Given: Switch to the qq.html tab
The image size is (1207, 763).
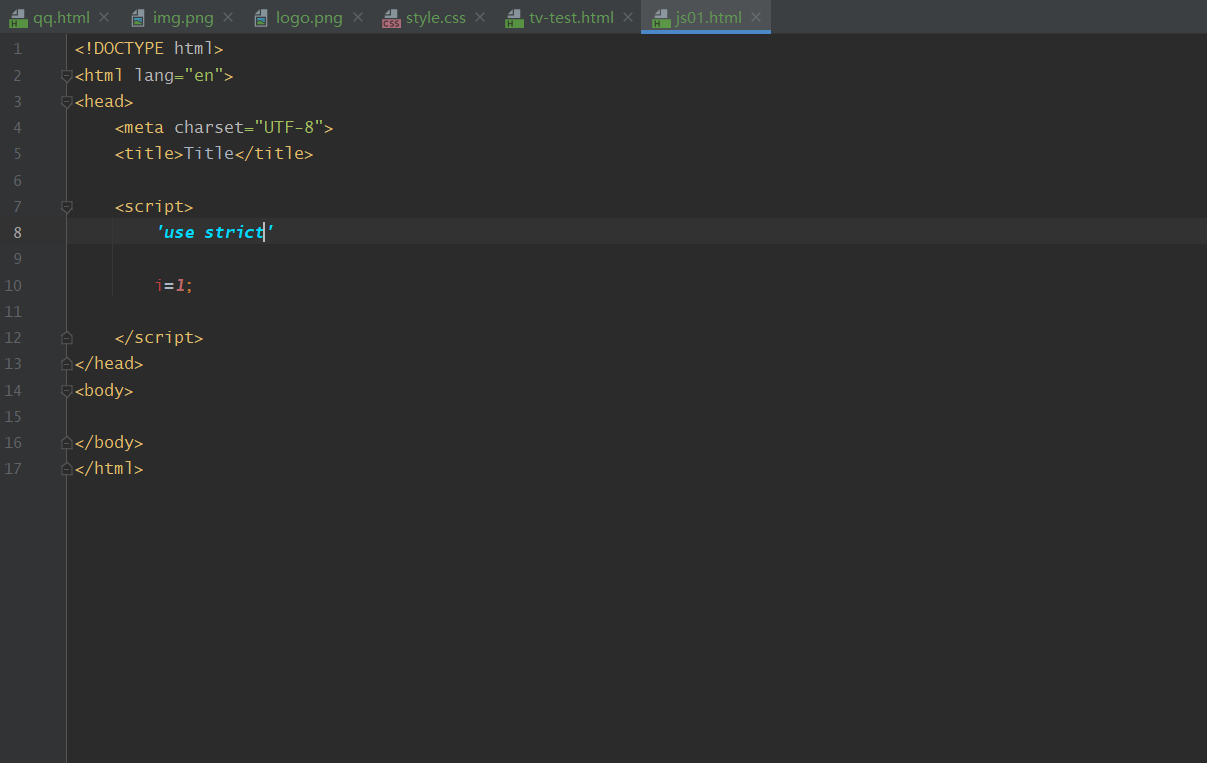Looking at the screenshot, I should click(62, 17).
